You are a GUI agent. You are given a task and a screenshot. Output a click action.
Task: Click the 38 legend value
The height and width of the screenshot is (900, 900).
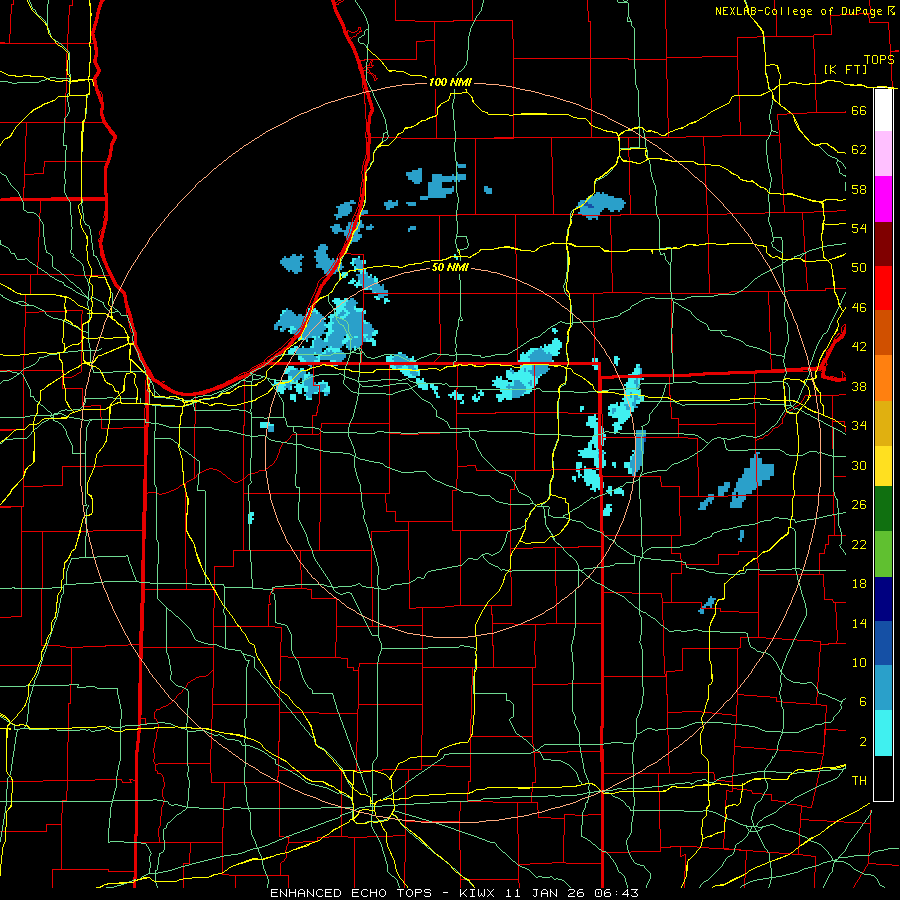click(859, 387)
